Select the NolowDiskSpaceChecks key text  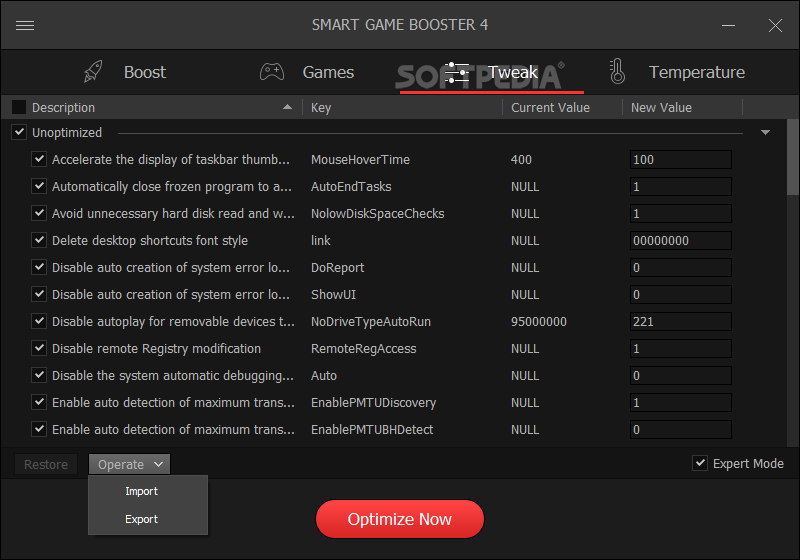[378, 214]
